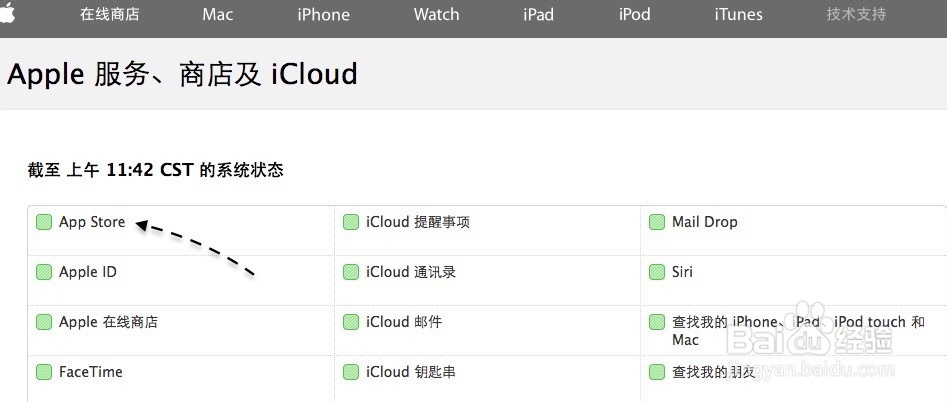Select the 查找我的 iPhone、iPad label

798,331
